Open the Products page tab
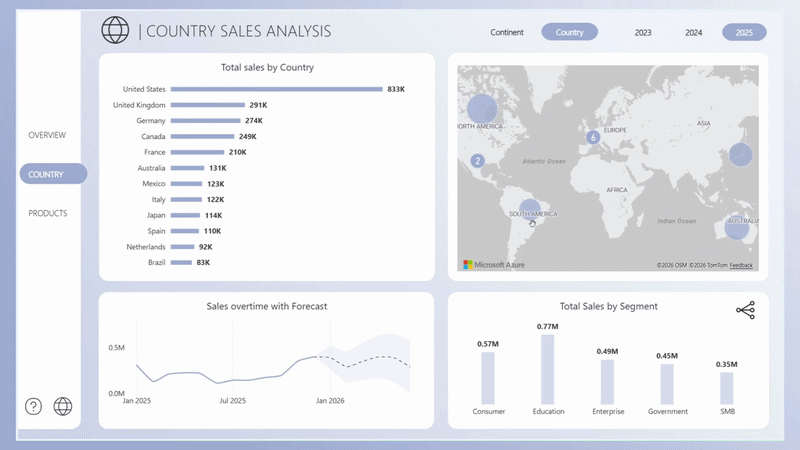This screenshot has width=800, height=450. [48, 213]
